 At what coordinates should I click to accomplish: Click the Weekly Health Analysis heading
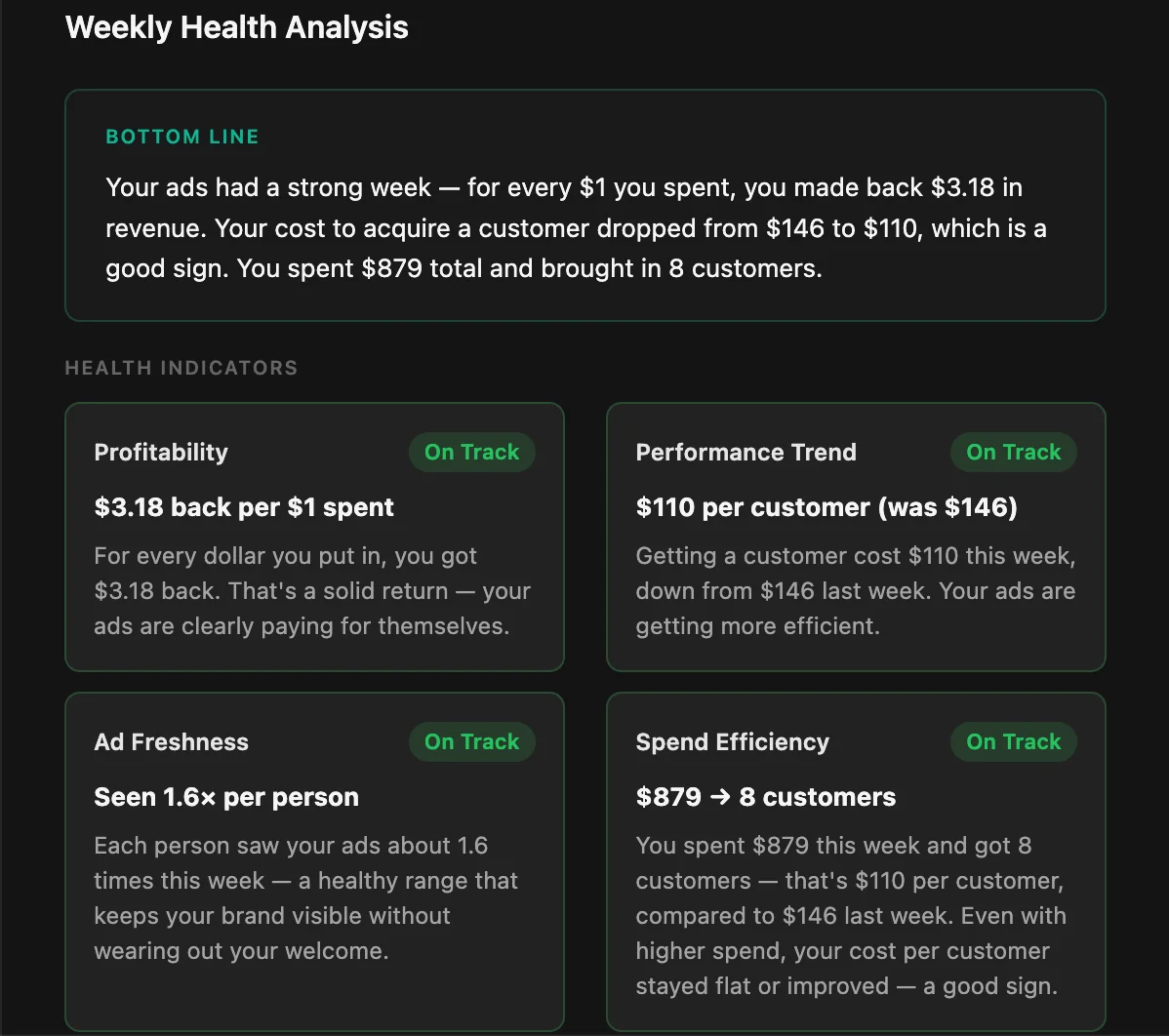(236, 27)
